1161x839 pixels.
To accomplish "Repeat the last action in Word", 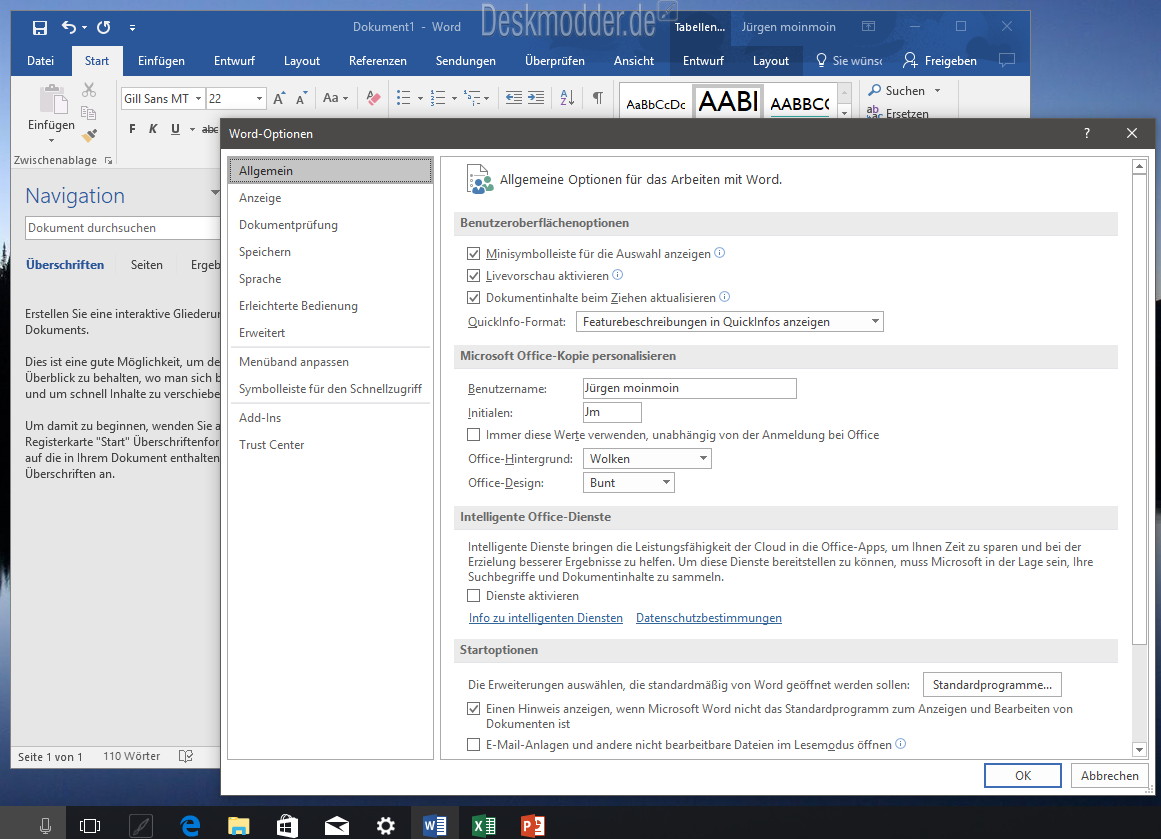I will [104, 27].
